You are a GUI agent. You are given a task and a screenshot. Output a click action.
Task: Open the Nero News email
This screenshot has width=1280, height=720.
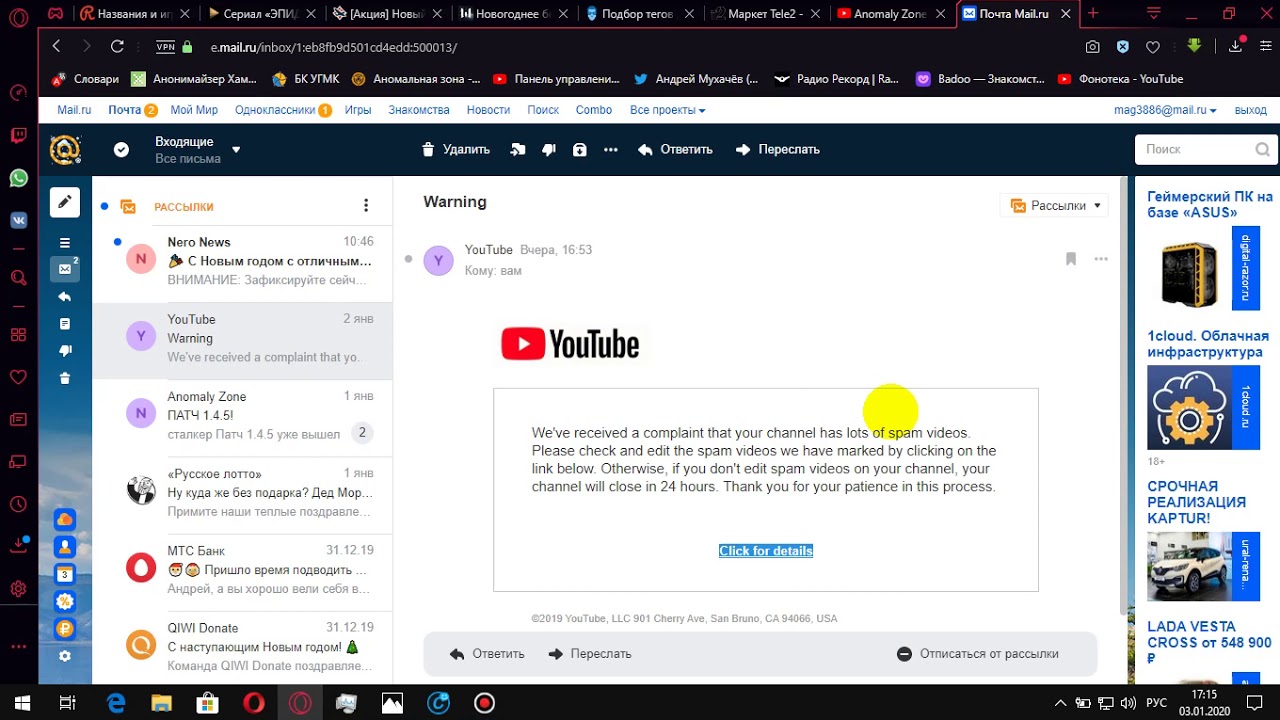(243, 261)
